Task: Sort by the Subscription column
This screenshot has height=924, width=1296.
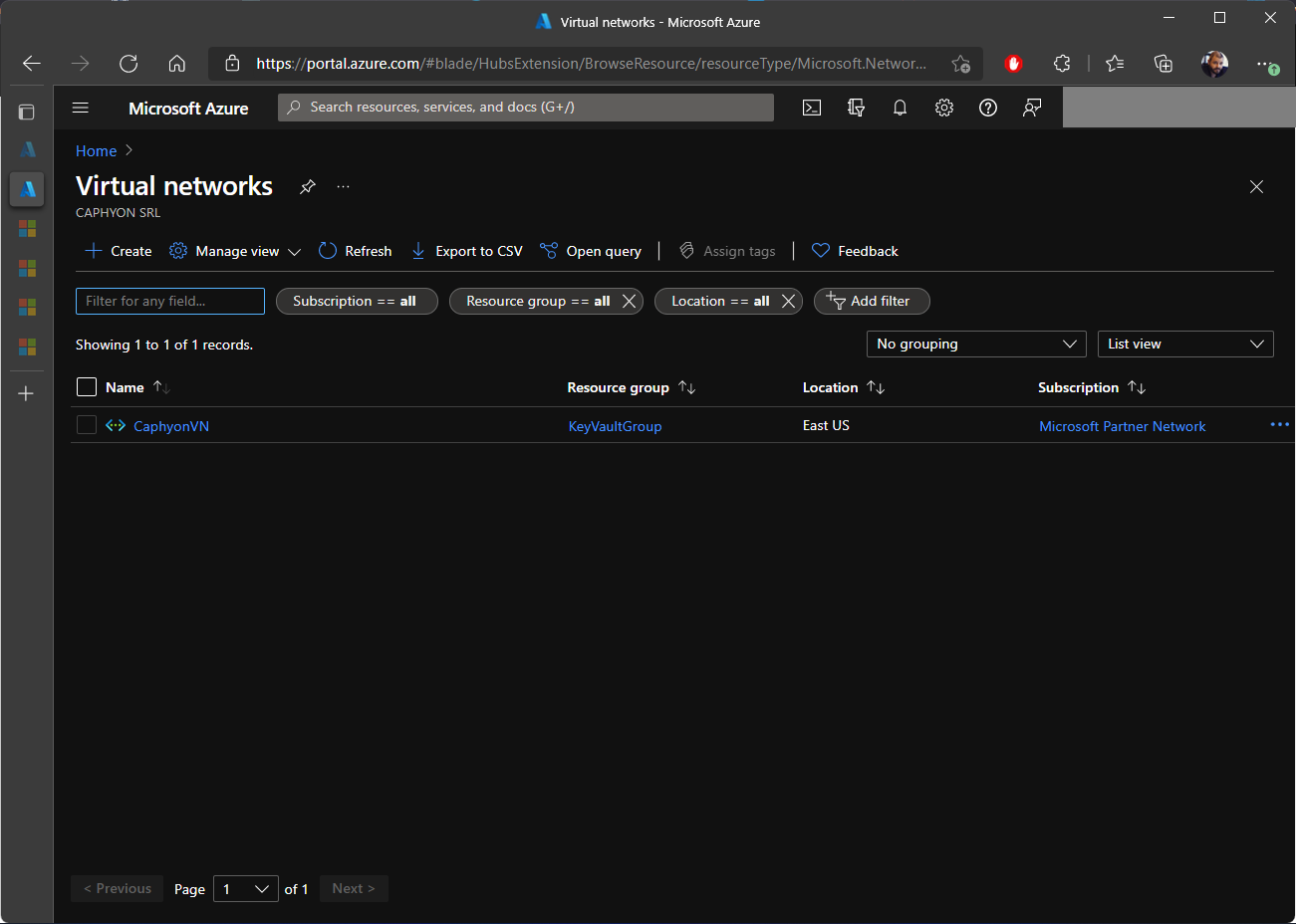Action: tap(1091, 387)
